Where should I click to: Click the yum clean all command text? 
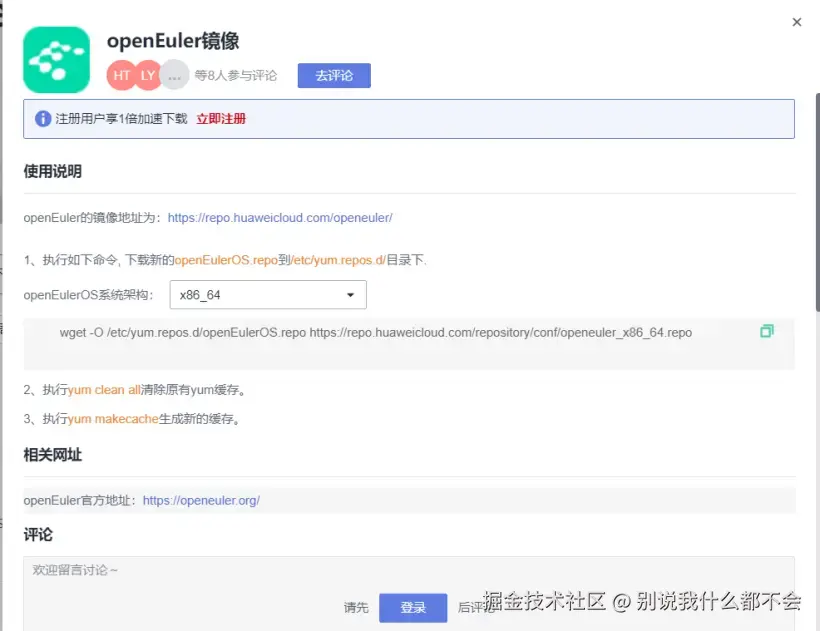pyautogui.click(x=104, y=389)
